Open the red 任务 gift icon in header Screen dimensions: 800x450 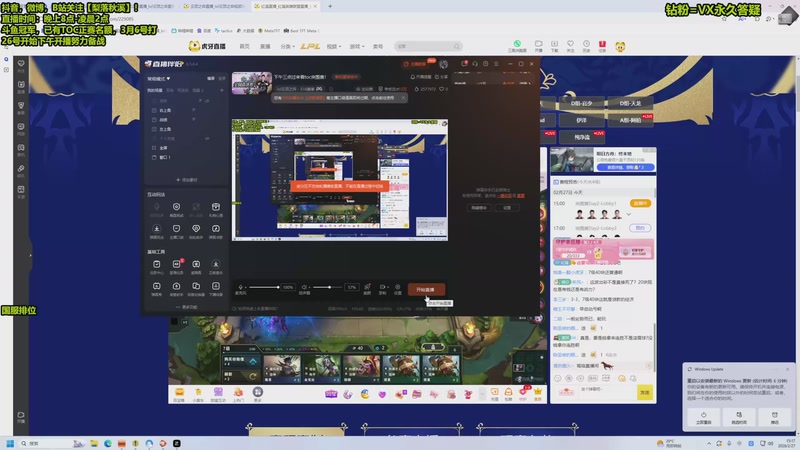tap(602, 46)
